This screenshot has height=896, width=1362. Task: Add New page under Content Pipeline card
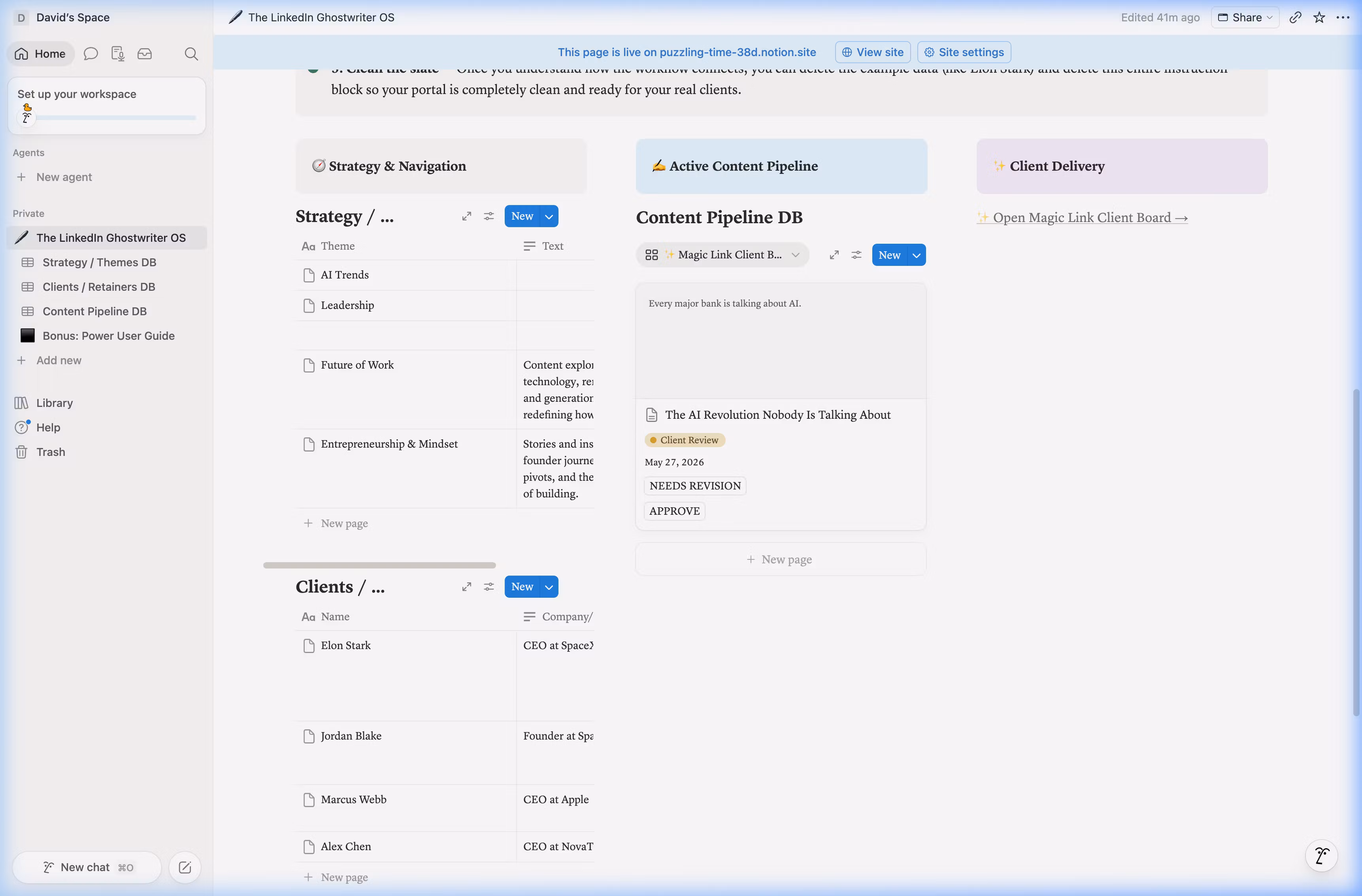point(781,559)
